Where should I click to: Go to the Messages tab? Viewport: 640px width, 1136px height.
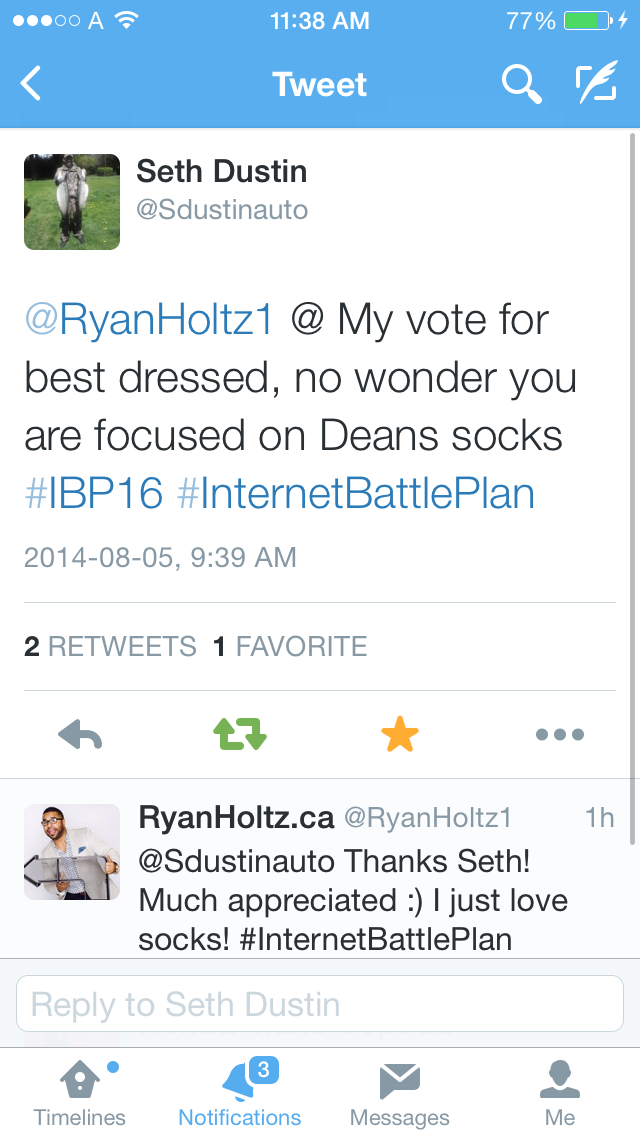pyautogui.click(x=400, y=1092)
